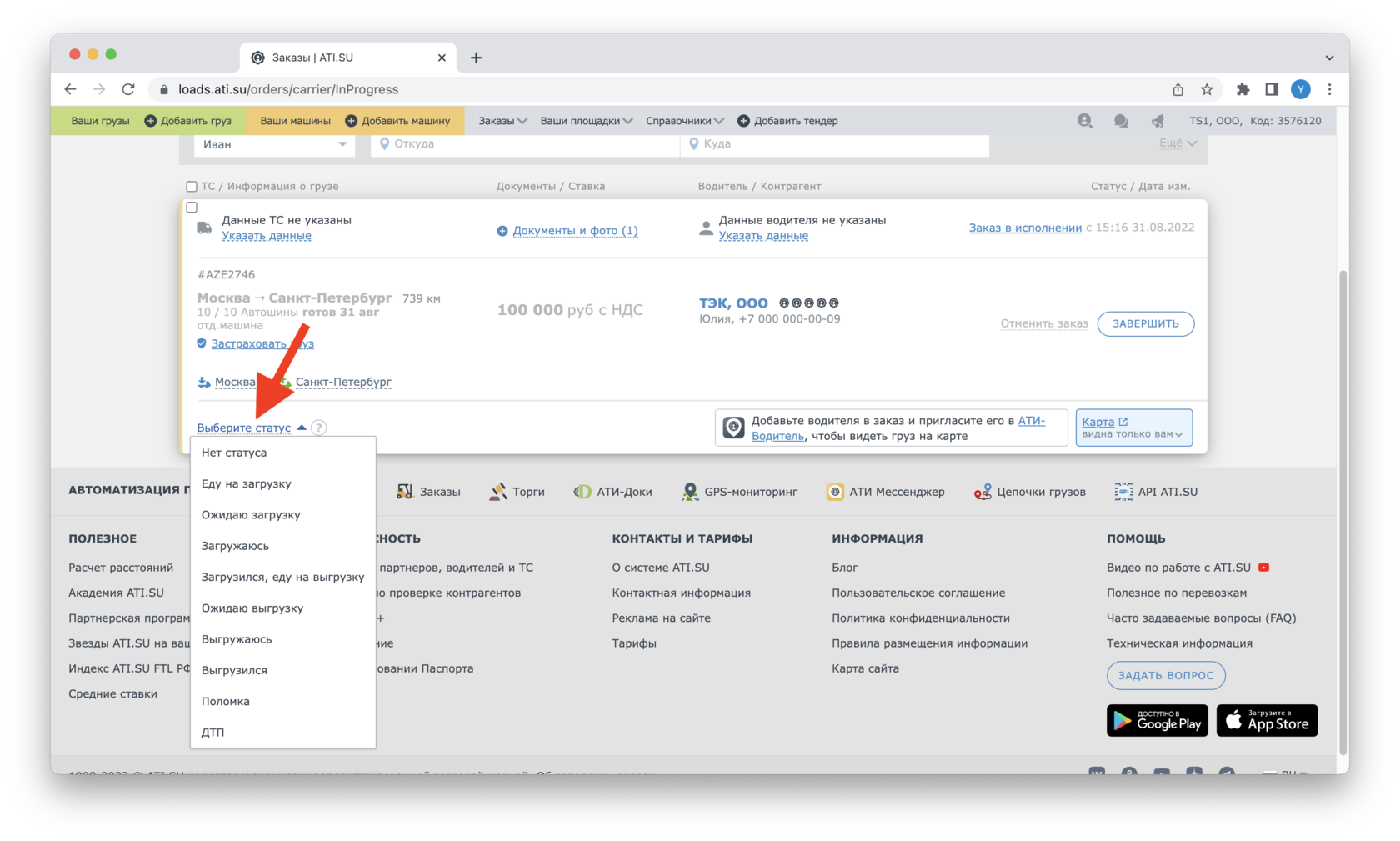Open the Ваши машины tab

click(295, 121)
